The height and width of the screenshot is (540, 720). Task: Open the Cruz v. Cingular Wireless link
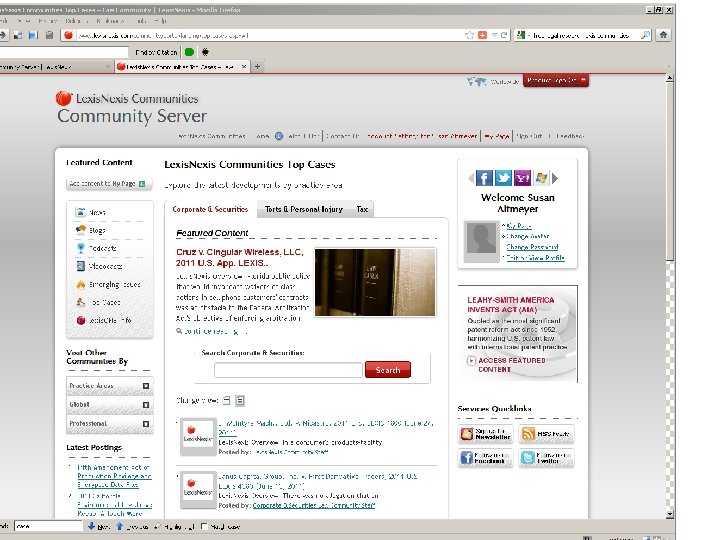[x=240, y=258]
